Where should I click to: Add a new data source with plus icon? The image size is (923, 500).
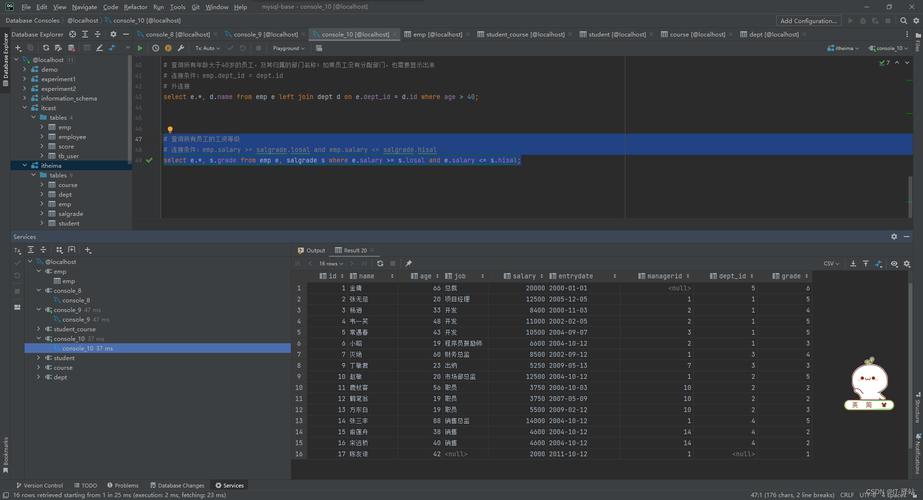tap(16, 47)
